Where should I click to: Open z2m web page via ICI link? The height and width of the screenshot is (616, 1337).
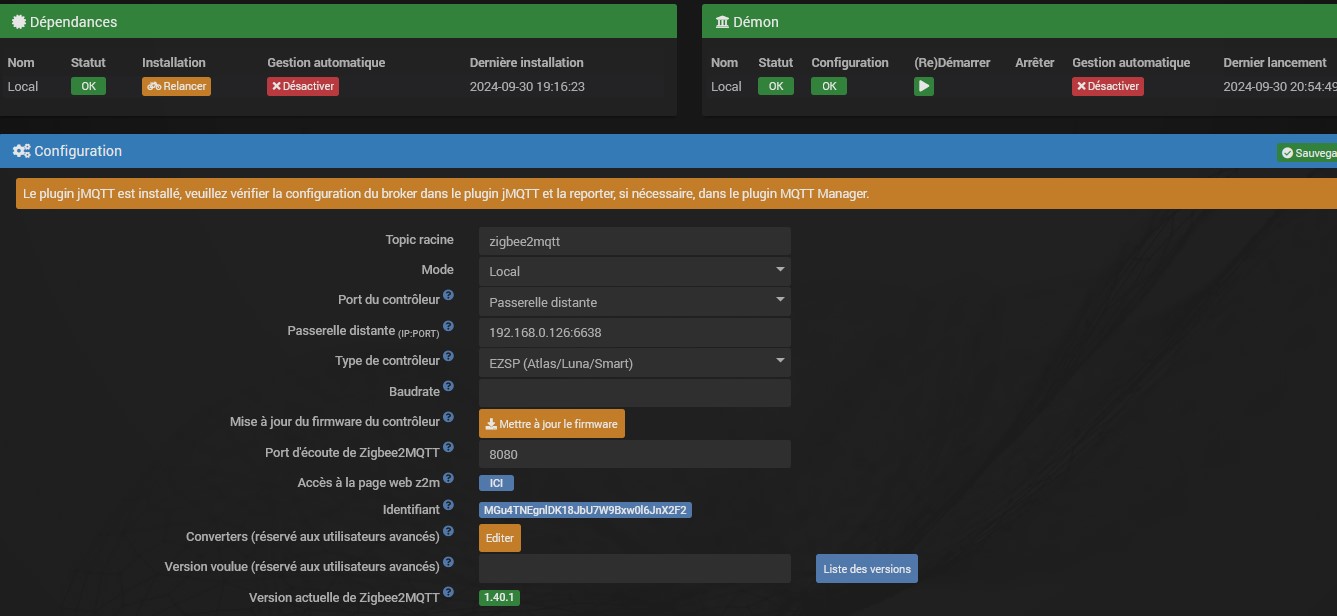[x=496, y=483]
